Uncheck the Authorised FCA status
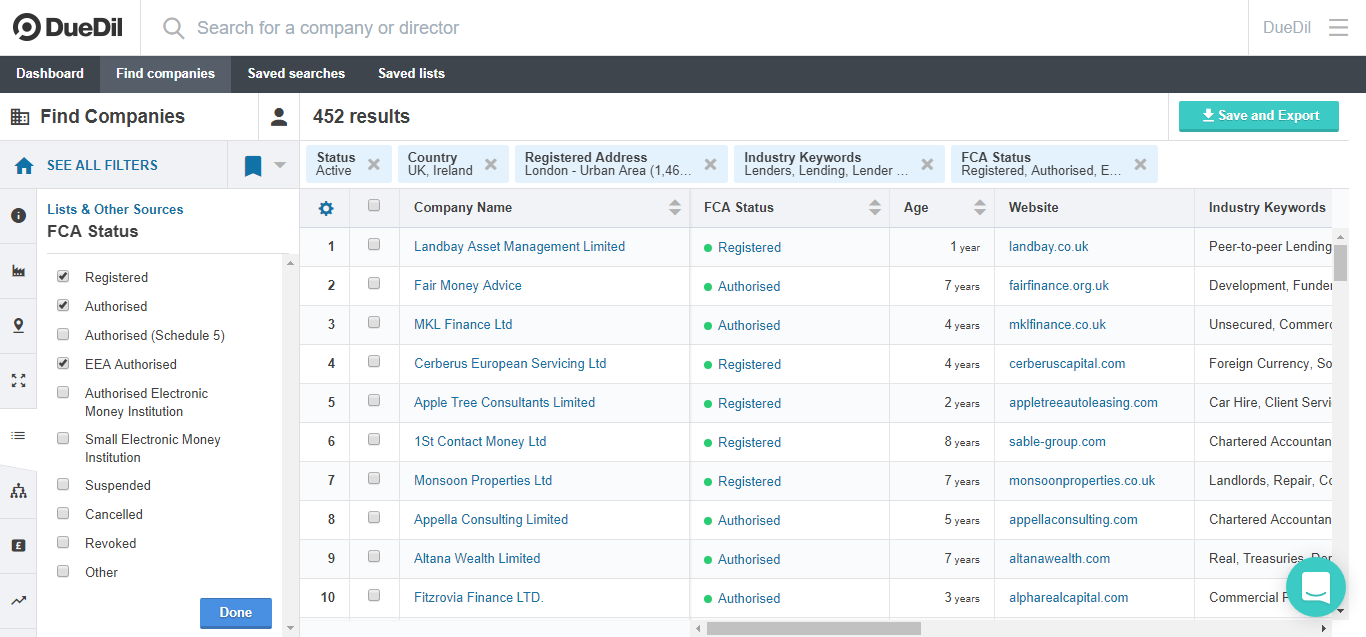 coord(63,305)
